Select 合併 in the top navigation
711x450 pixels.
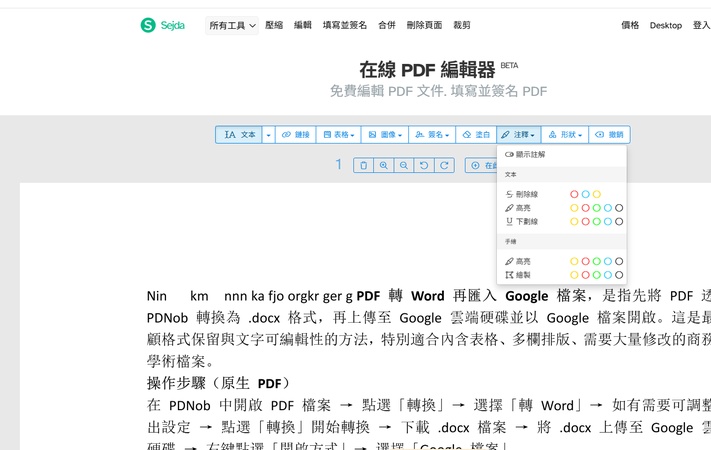(x=387, y=25)
